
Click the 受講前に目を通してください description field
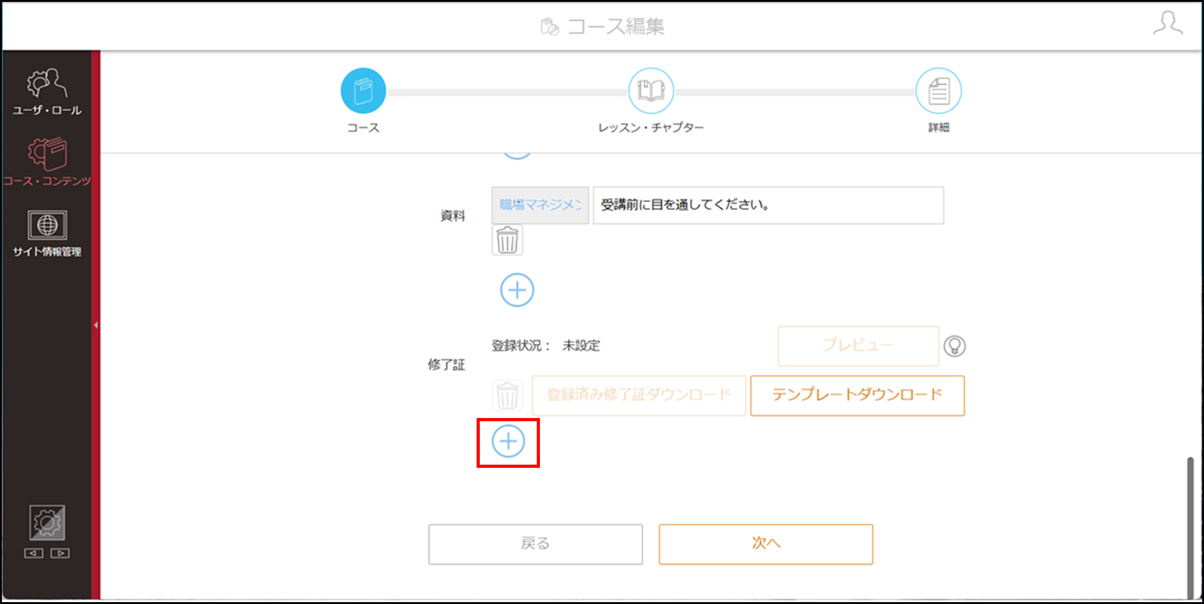(768, 205)
